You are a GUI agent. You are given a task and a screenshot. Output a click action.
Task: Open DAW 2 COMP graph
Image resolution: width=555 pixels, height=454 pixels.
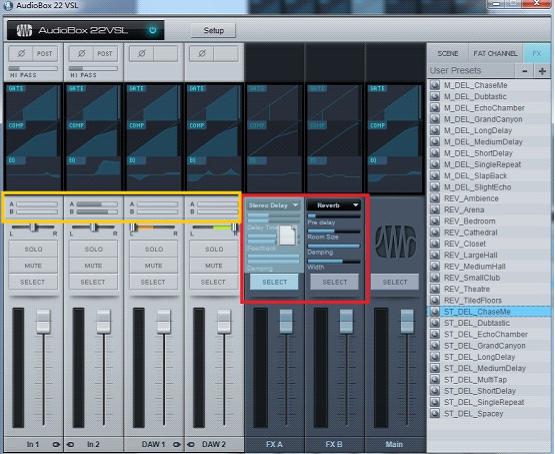coord(213,139)
